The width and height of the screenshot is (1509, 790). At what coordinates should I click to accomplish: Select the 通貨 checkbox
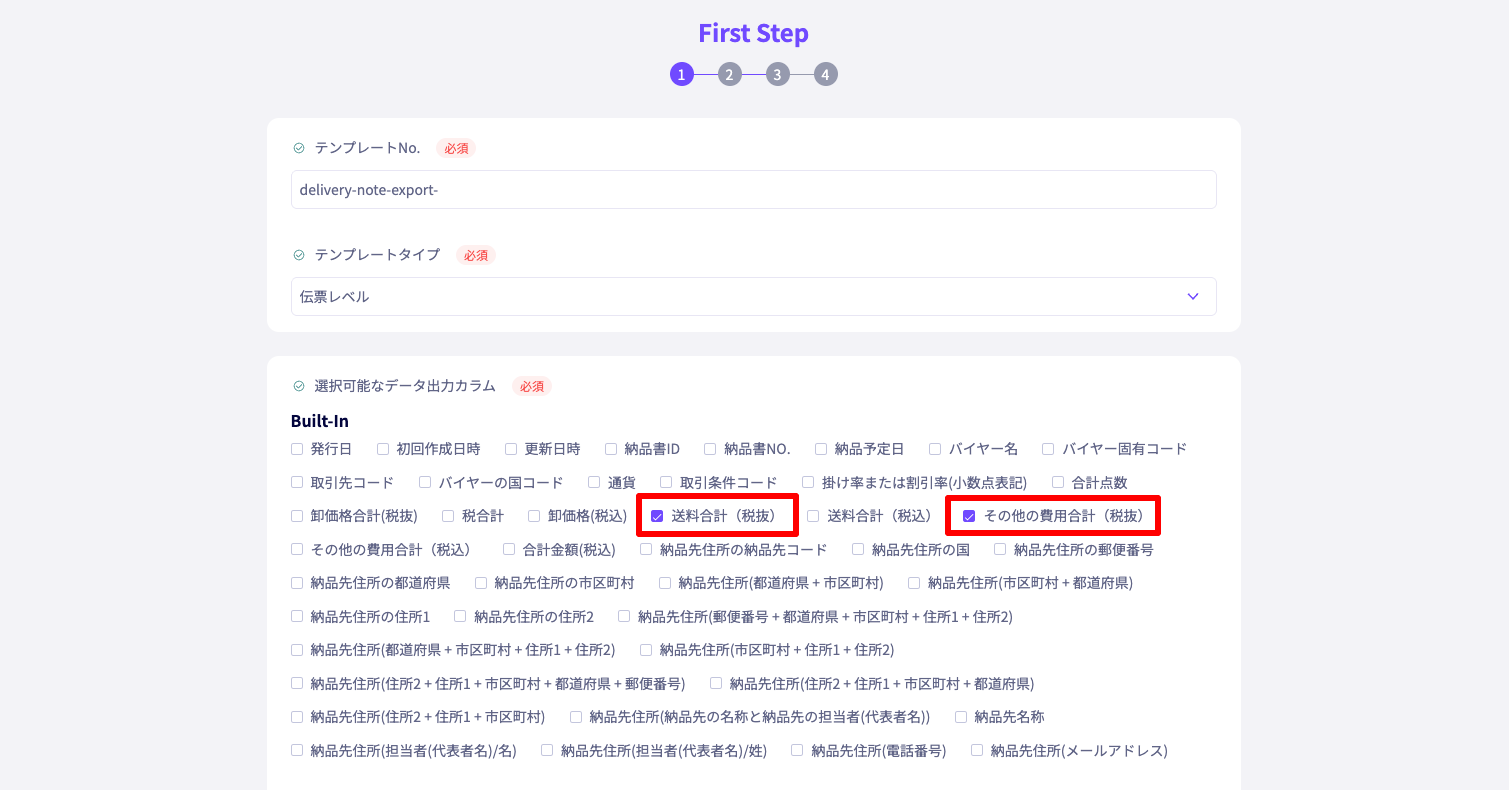point(594,482)
